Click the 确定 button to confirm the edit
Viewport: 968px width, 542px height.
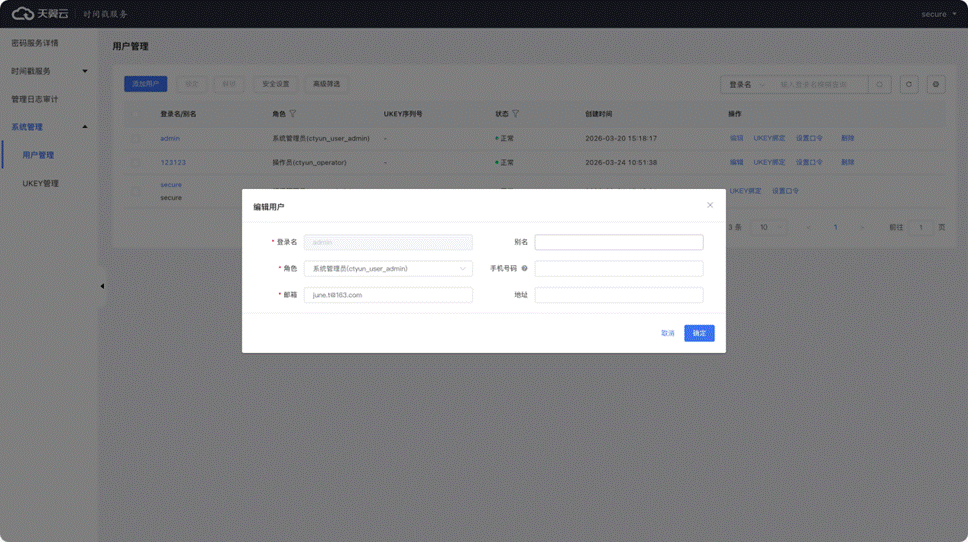point(699,333)
